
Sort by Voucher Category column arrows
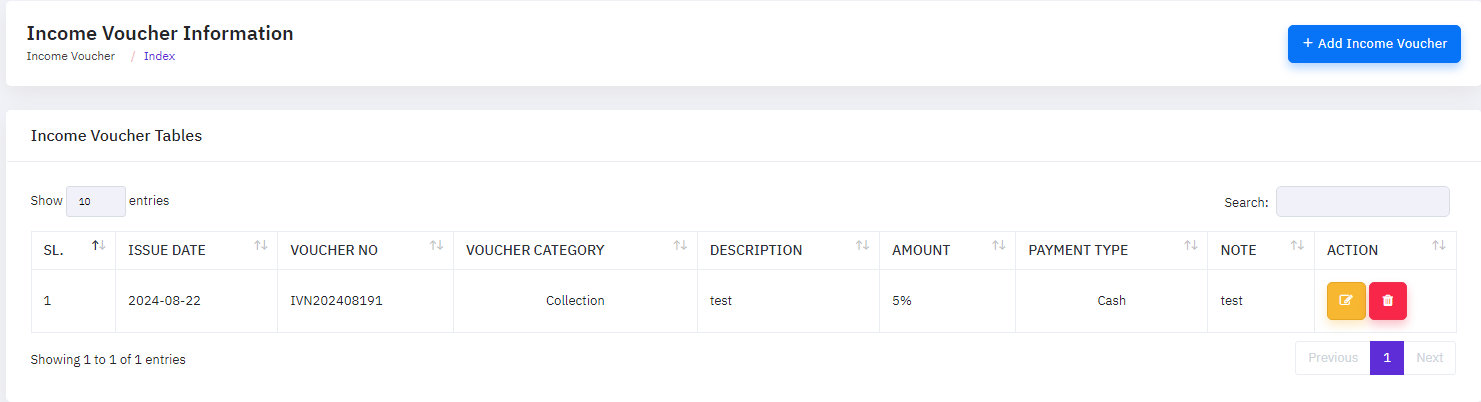pos(680,246)
